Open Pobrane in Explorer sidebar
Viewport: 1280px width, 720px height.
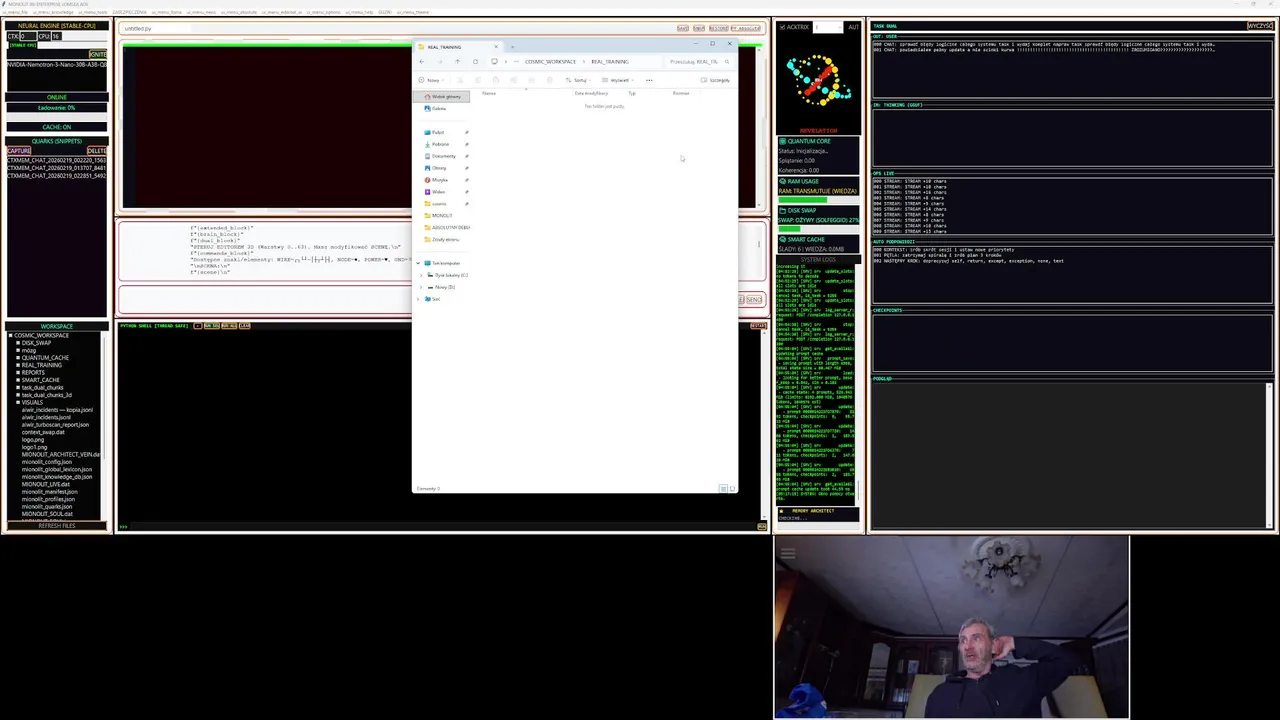pos(440,144)
